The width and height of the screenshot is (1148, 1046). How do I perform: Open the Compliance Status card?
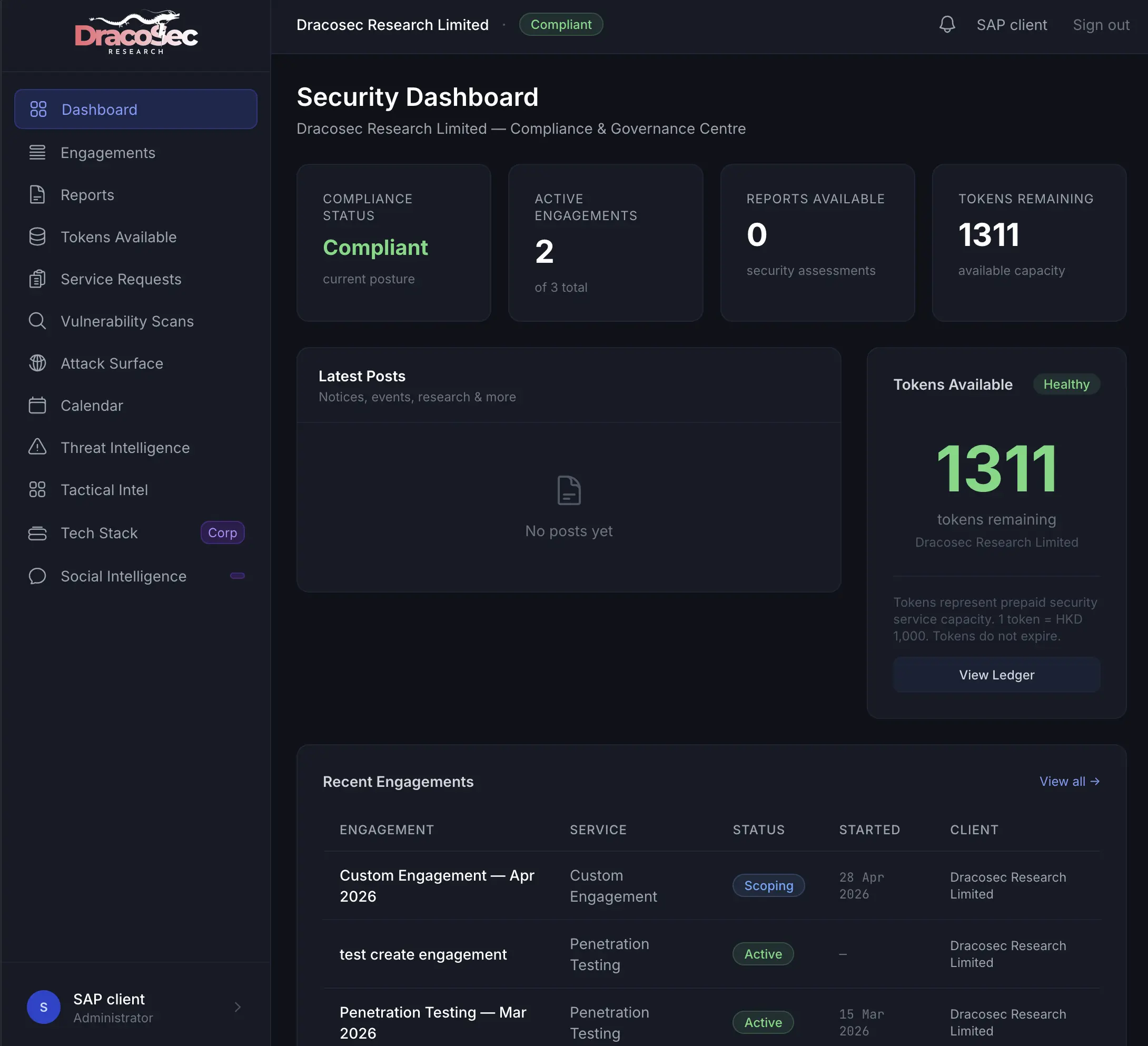tap(393, 243)
